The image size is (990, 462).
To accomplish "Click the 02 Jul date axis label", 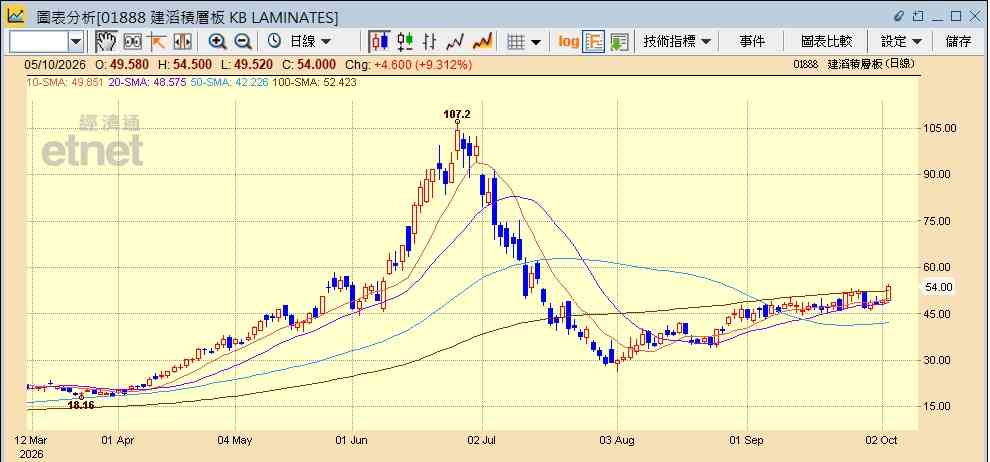I will (482, 440).
